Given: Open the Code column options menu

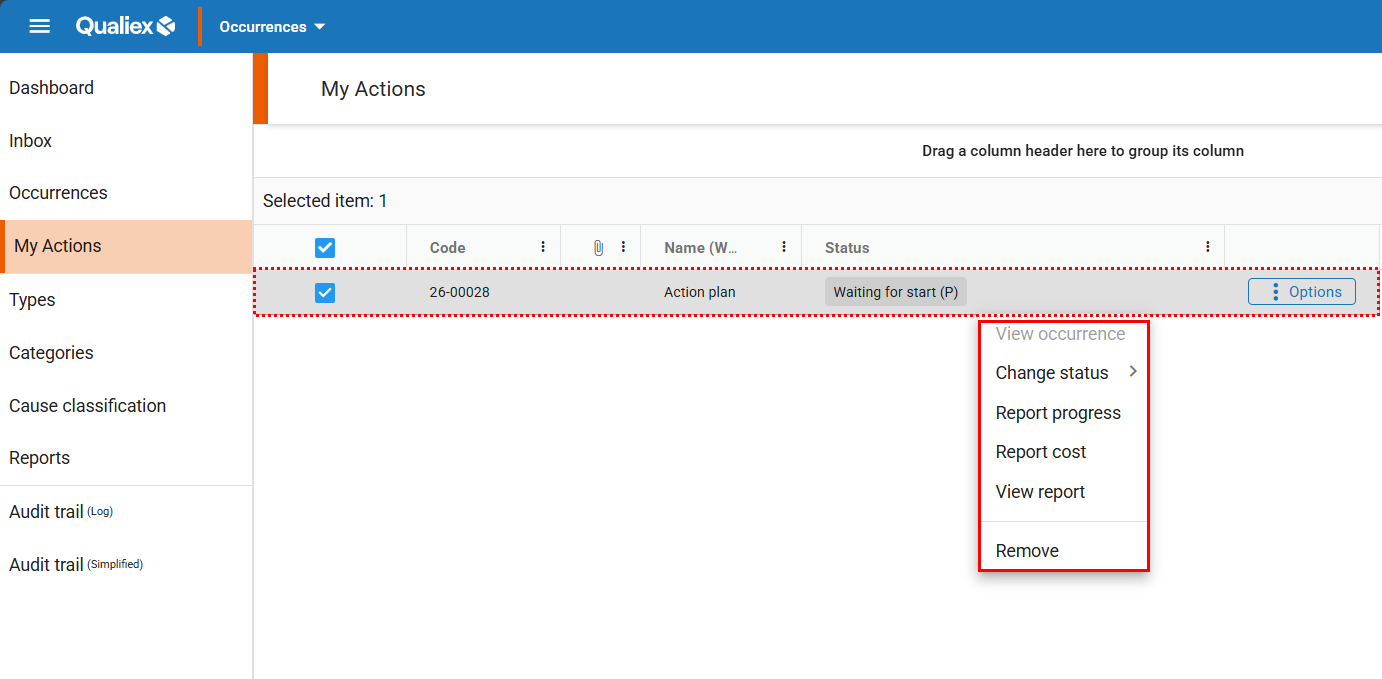Looking at the screenshot, I should click(x=543, y=247).
